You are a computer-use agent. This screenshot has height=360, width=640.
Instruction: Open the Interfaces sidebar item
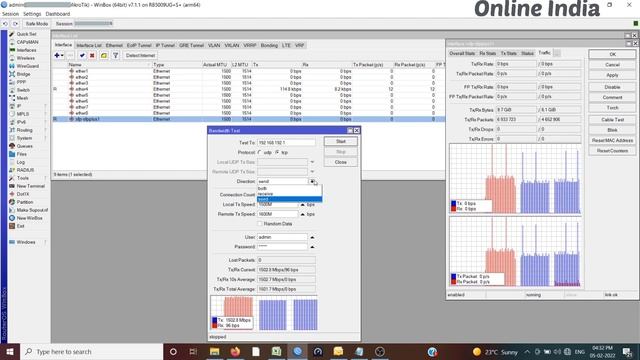pyautogui.click(x=26, y=50)
